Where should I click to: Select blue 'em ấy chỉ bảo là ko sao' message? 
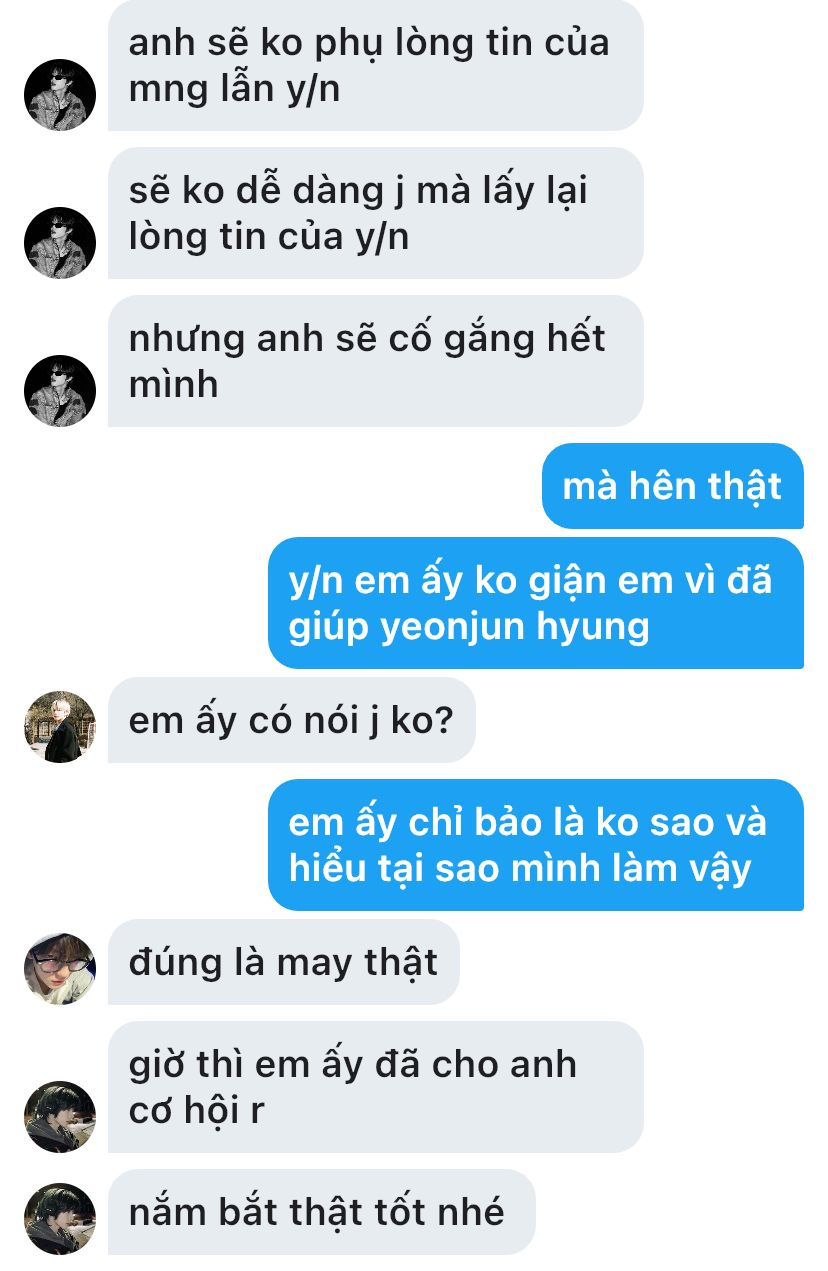click(x=536, y=845)
